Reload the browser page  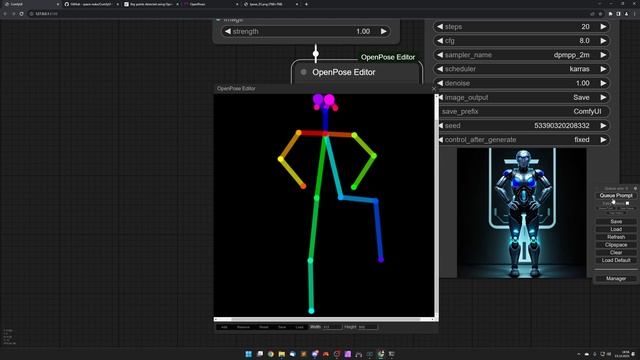click(x=21, y=13)
